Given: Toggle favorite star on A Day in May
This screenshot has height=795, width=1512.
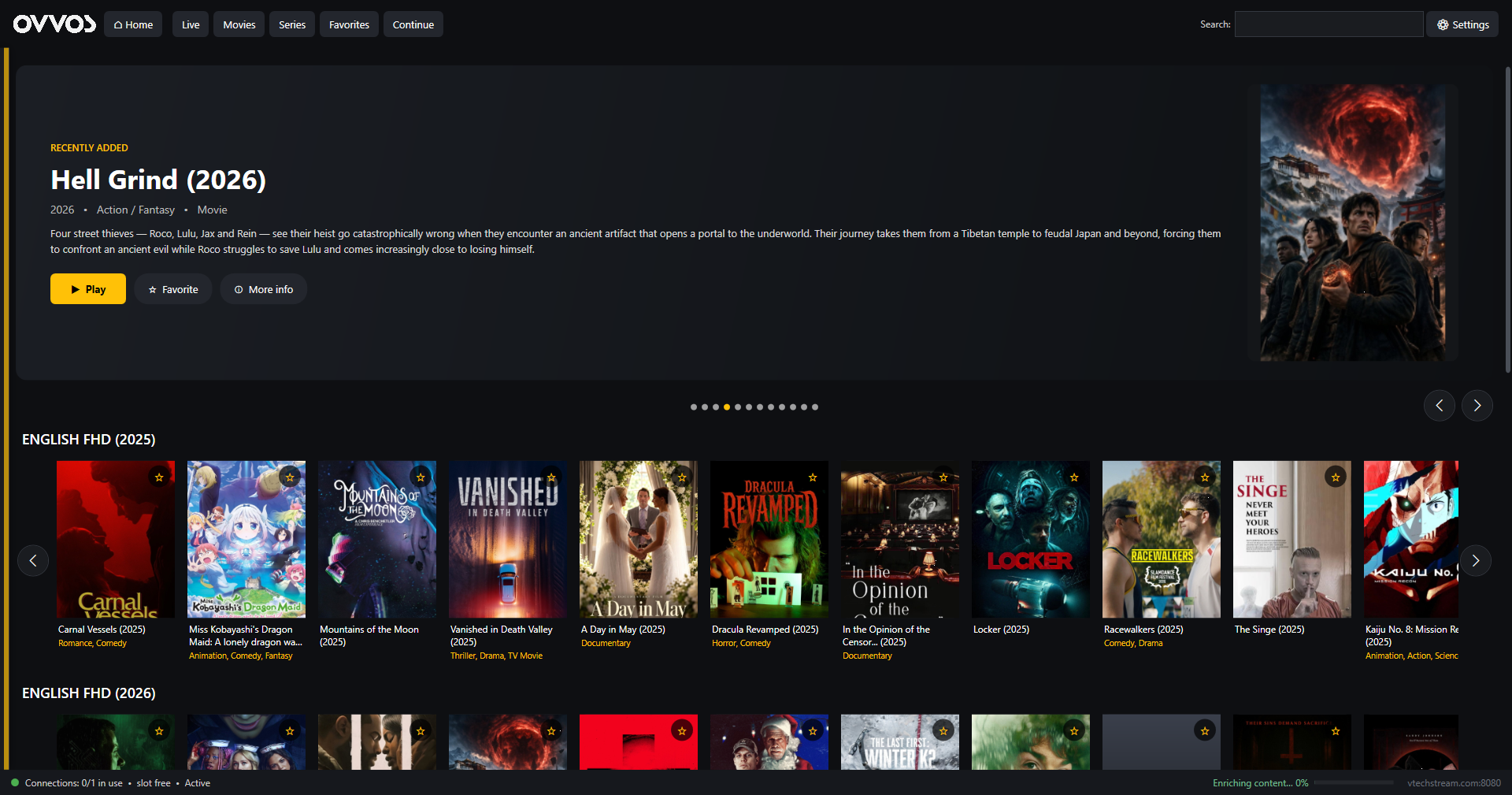Looking at the screenshot, I should pyautogui.click(x=682, y=477).
